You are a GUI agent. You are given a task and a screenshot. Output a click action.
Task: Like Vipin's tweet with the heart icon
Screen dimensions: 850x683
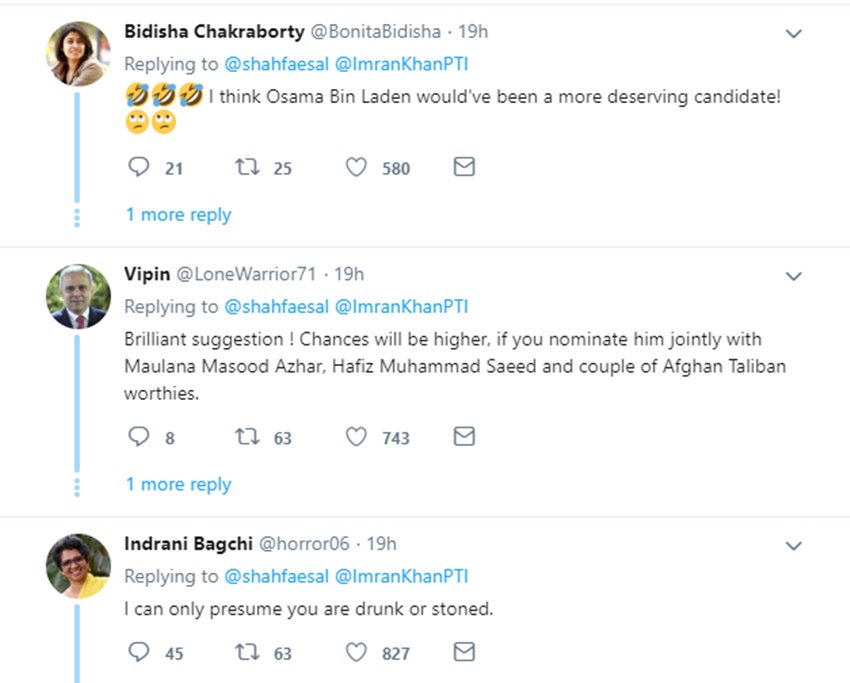[356, 437]
